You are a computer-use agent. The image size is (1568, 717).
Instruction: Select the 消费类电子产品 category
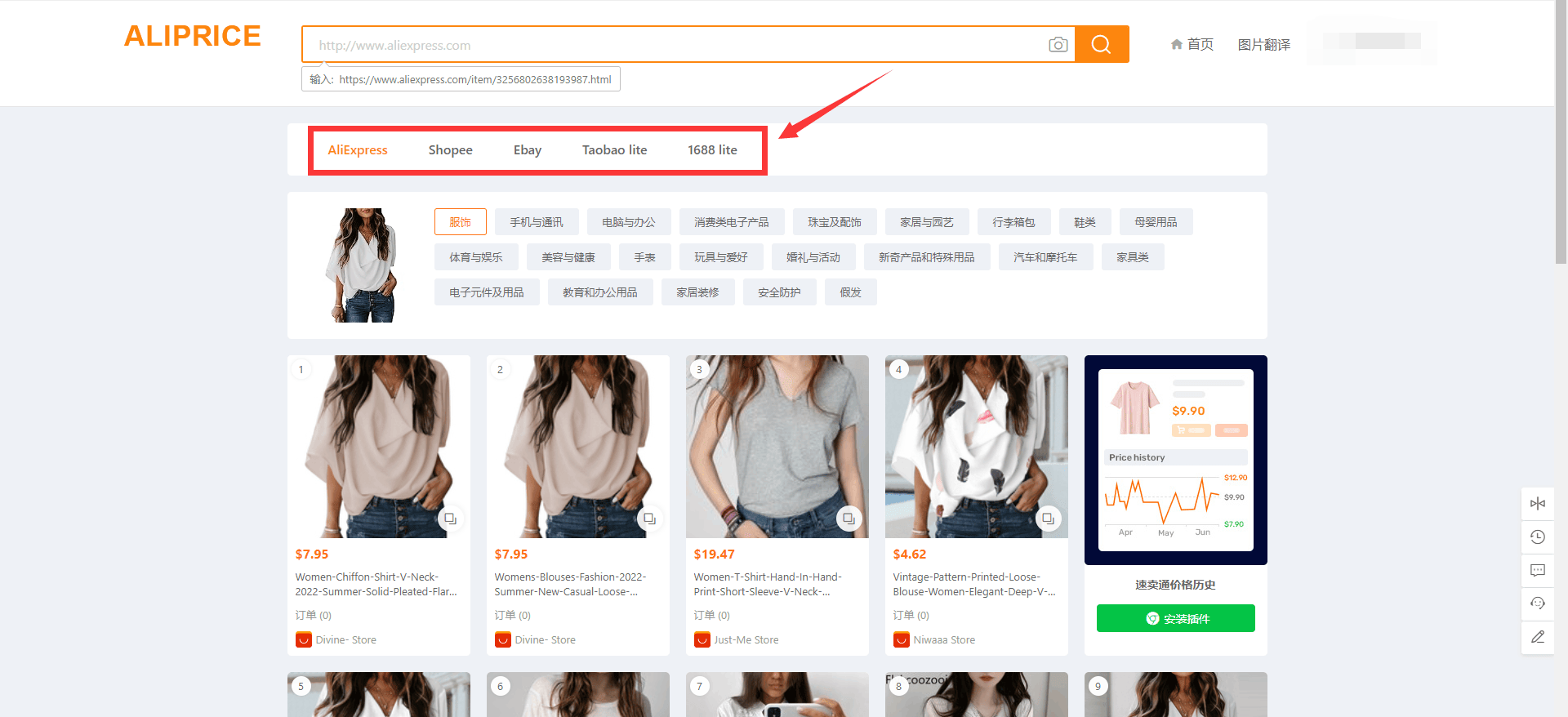click(732, 222)
